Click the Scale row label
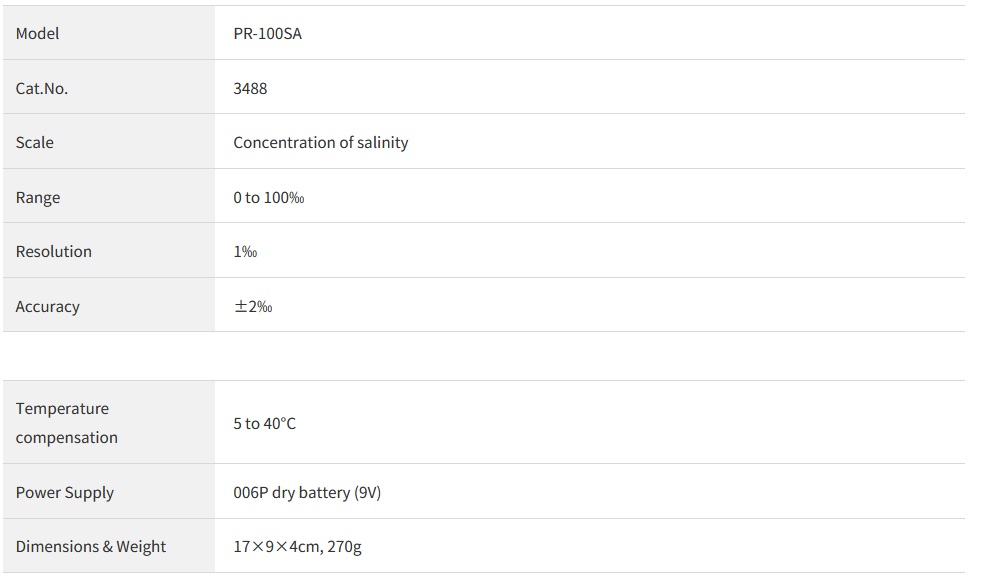Screen dimensions: 994x581 click(35, 143)
